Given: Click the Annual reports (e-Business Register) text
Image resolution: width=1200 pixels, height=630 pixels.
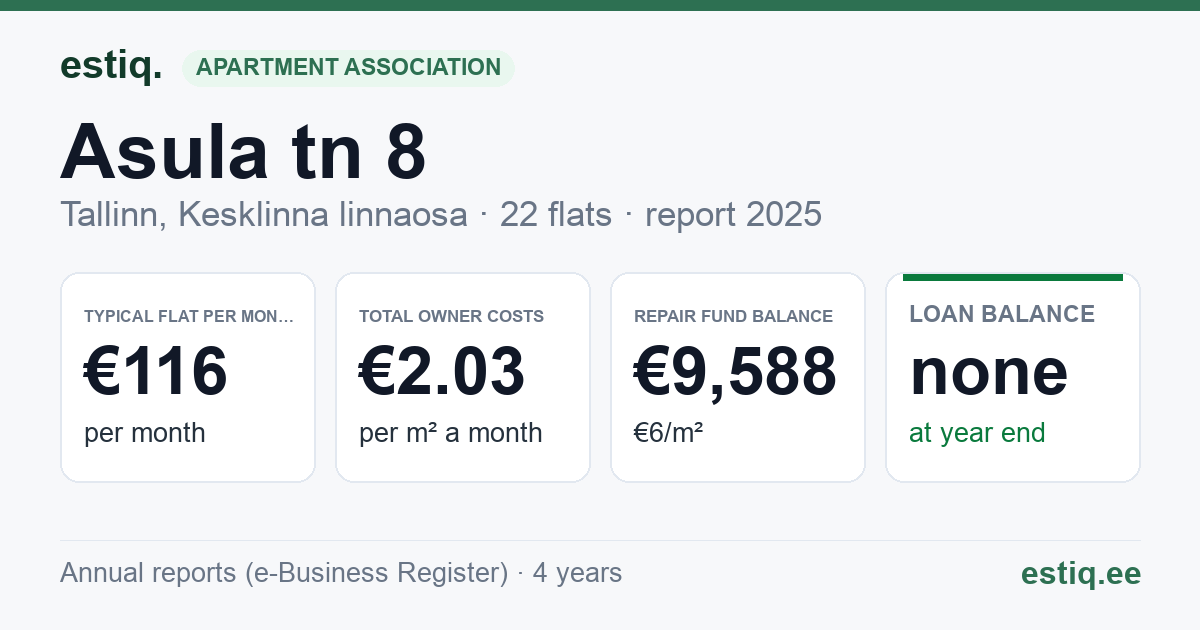Looking at the screenshot, I should click(284, 573).
